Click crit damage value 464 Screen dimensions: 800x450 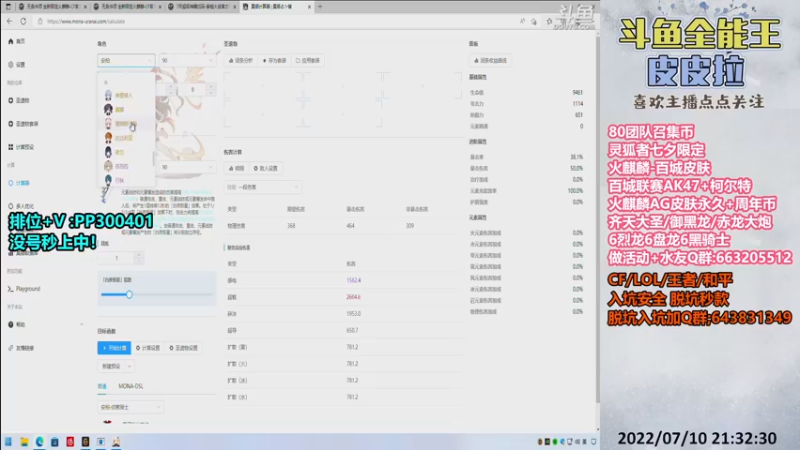[351, 226]
